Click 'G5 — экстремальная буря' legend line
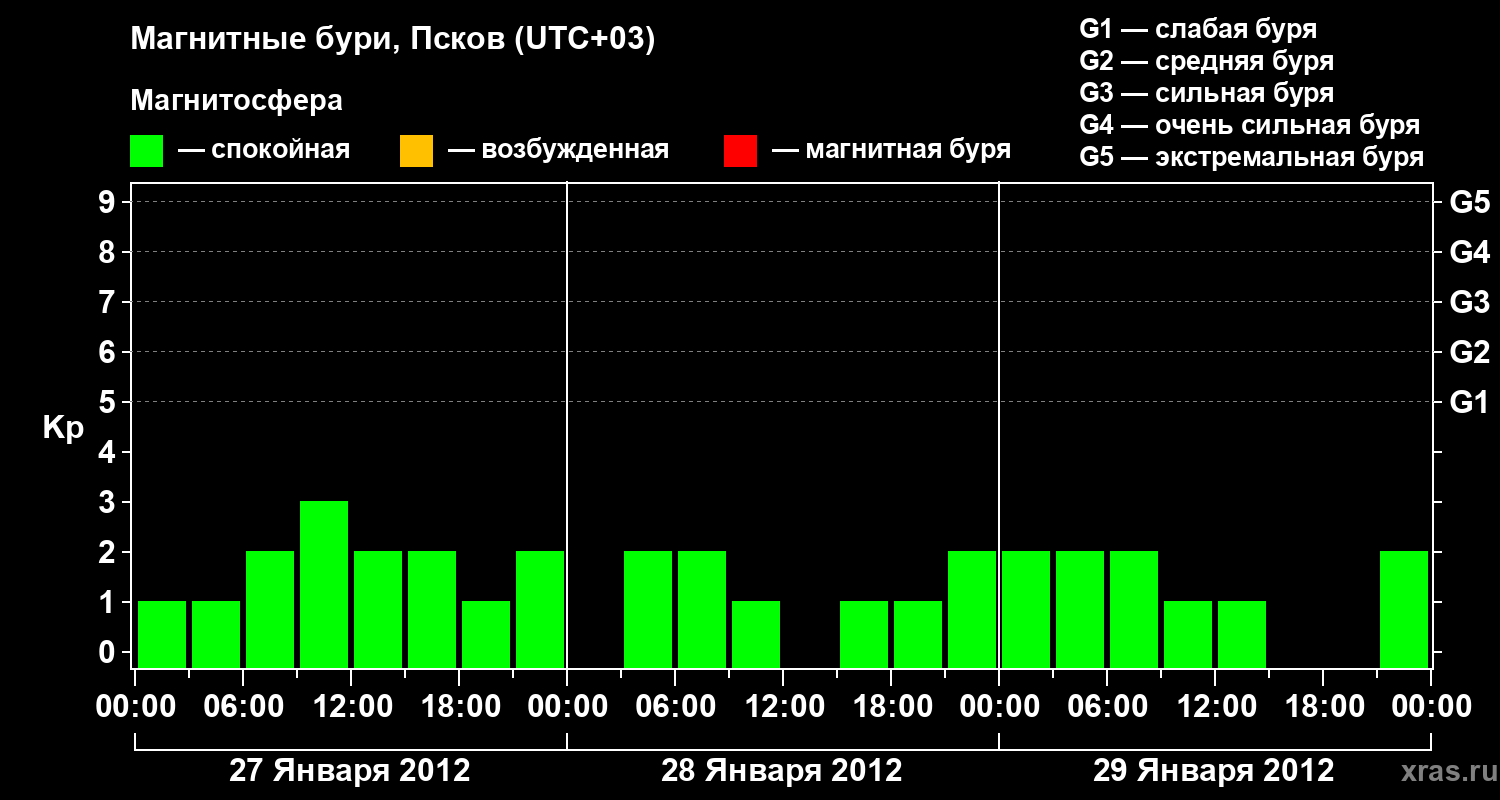This screenshot has height=800, width=1500. (x=1251, y=157)
